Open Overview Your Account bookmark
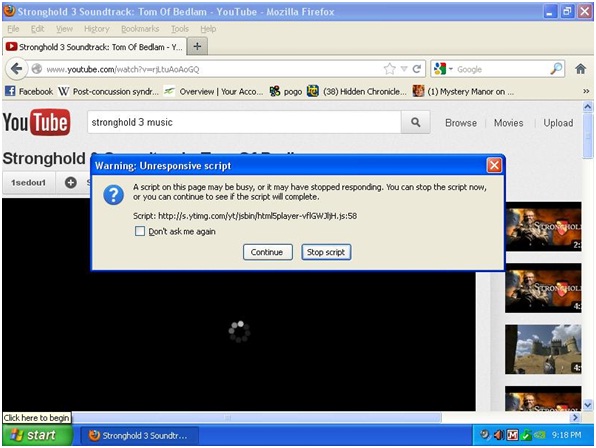Image resolution: width=596 pixels, height=448 pixels. (213, 91)
